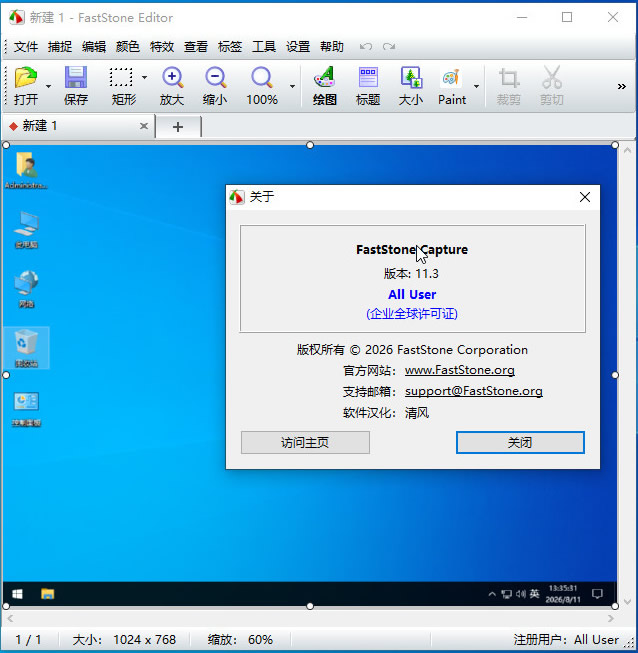The width and height of the screenshot is (638, 653).
Task: Click the notification center icon in capture
Action: point(597,594)
